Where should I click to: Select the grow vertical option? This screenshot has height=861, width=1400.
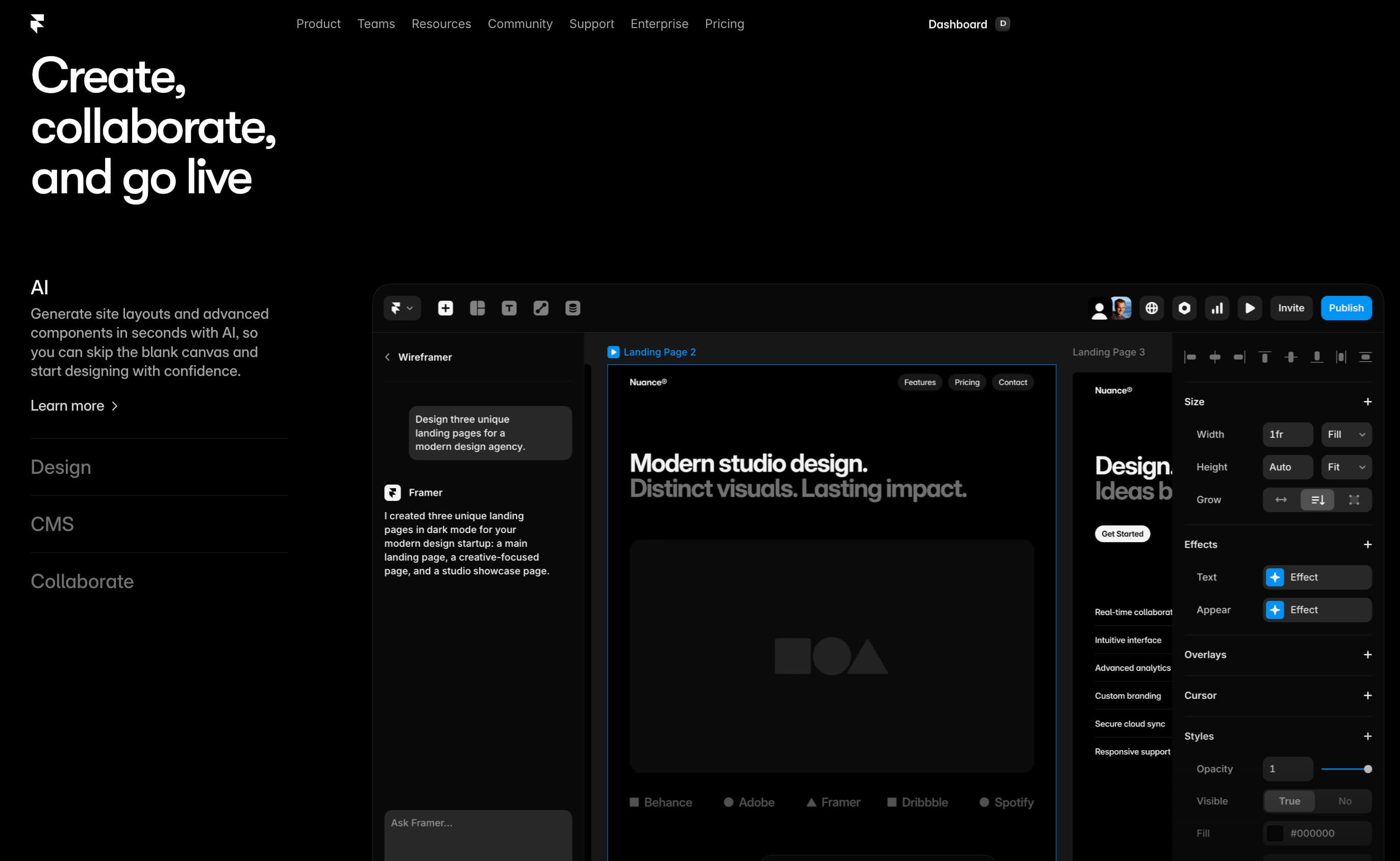(x=1317, y=500)
